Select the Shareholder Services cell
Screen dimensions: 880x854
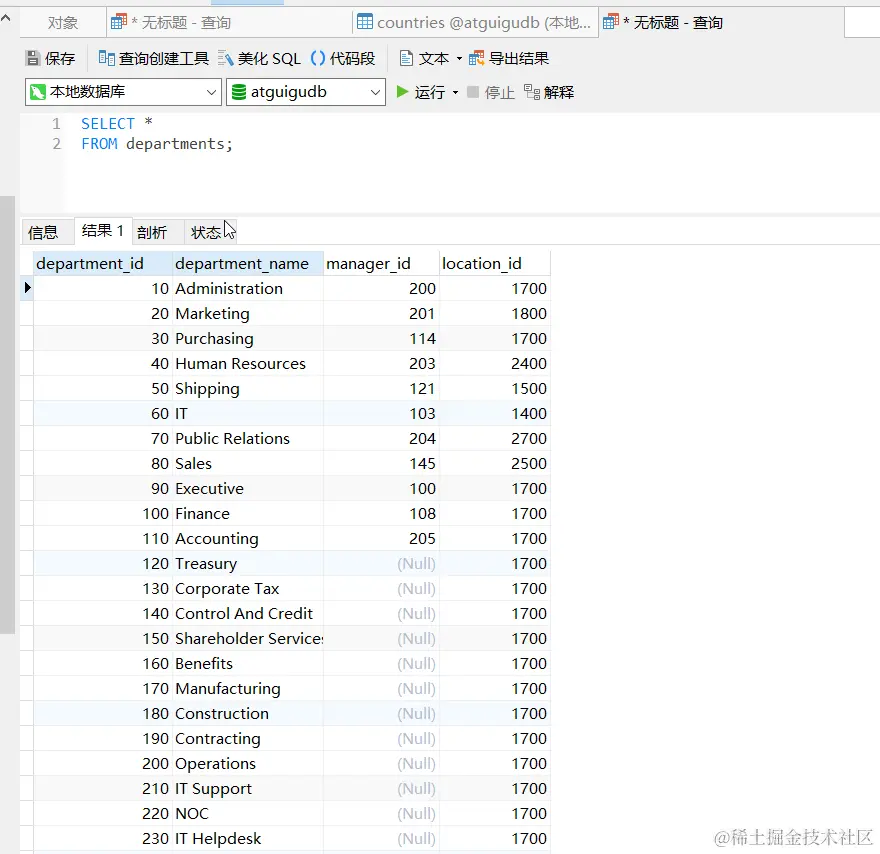pyautogui.click(x=248, y=639)
